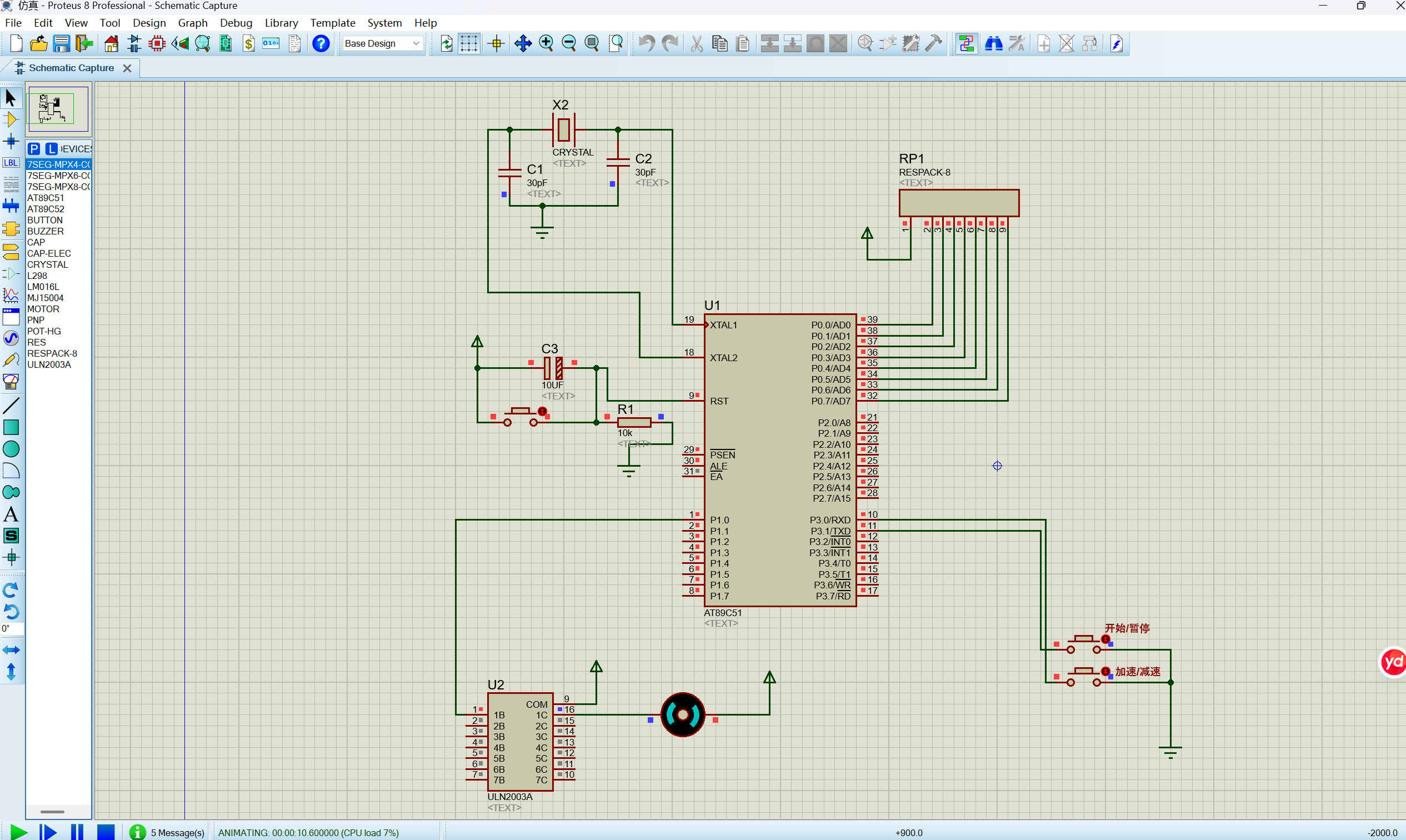Switch to Component Mode tool

pyautogui.click(x=11, y=119)
